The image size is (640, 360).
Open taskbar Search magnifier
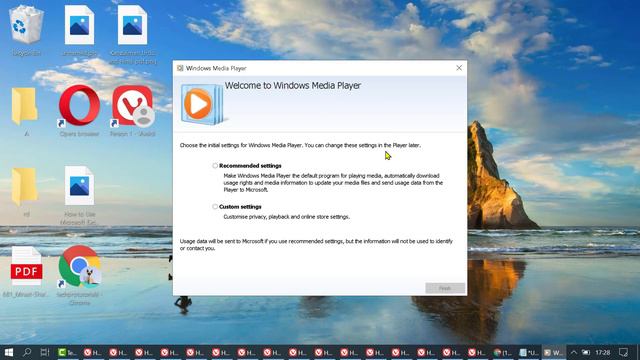pyautogui.click(x=27, y=352)
